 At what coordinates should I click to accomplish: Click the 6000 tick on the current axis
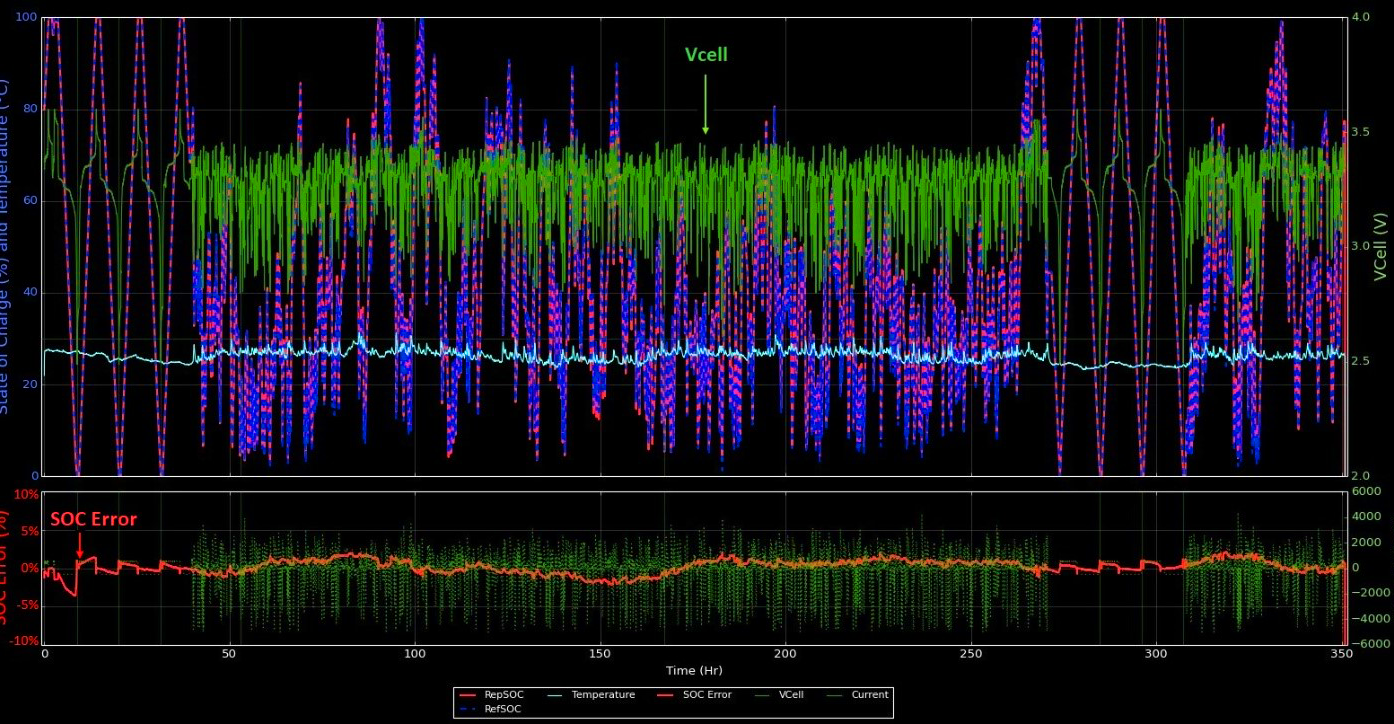click(x=1365, y=491)
